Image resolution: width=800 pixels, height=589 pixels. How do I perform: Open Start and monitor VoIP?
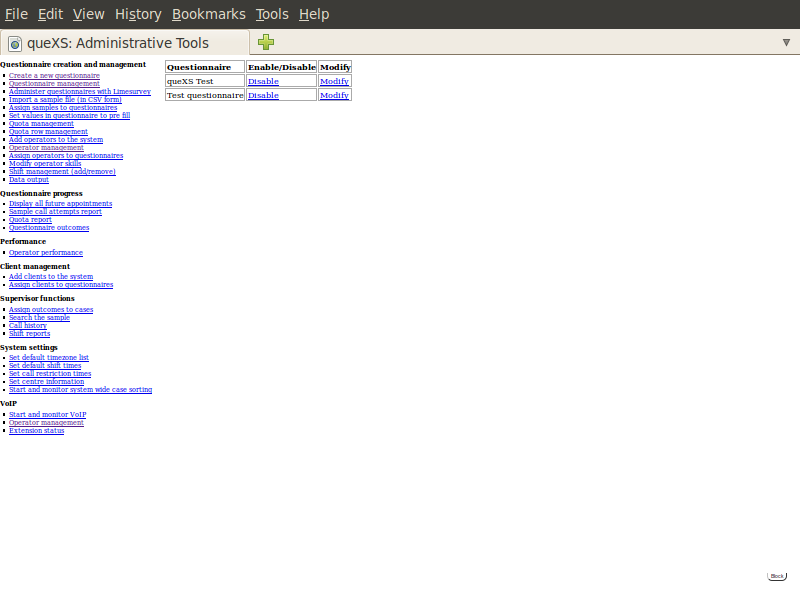[47, 414]
